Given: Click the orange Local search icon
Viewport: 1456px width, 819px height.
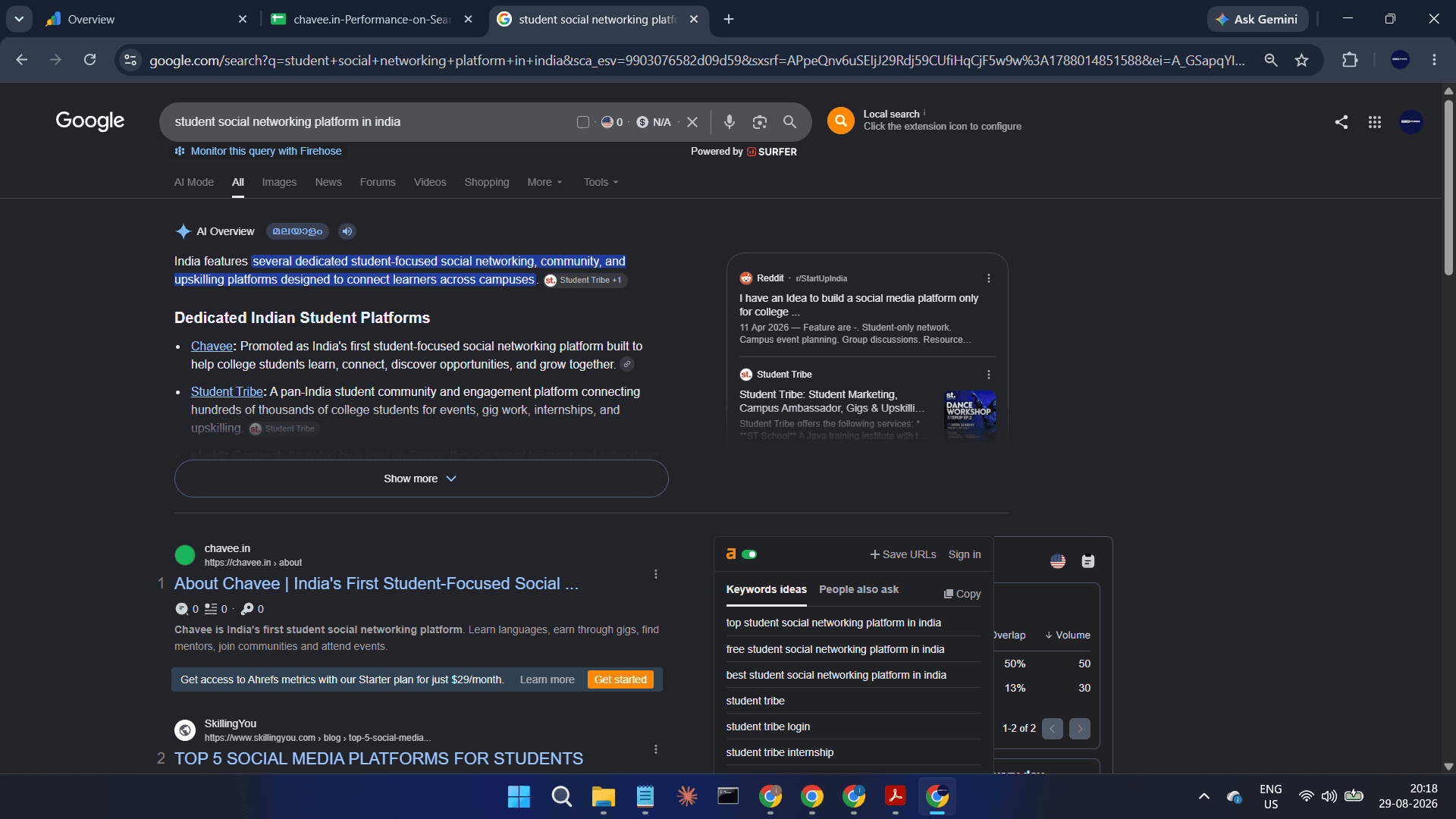Looking at the screenshot, I should 841,121.
